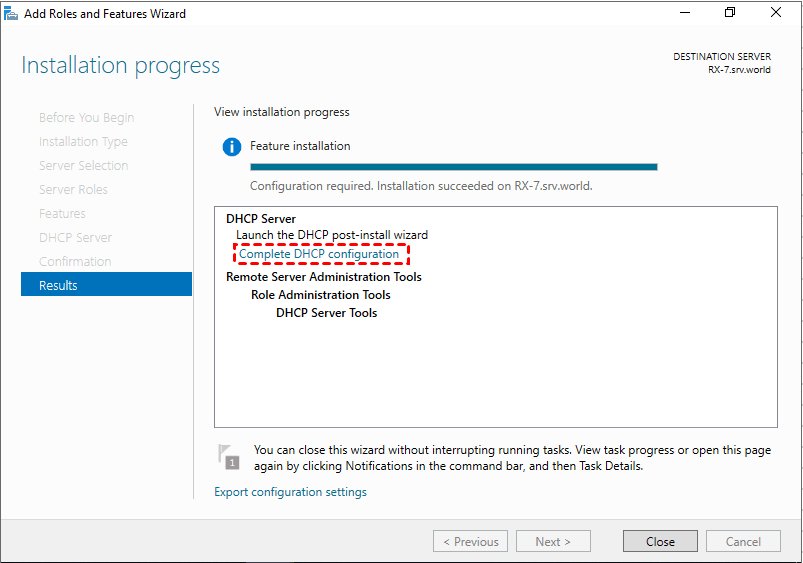Image resolution: width=803 pixels, height=563 pixels.
Task: Click the blue Feature installation info icon
Action: [232, 147]
